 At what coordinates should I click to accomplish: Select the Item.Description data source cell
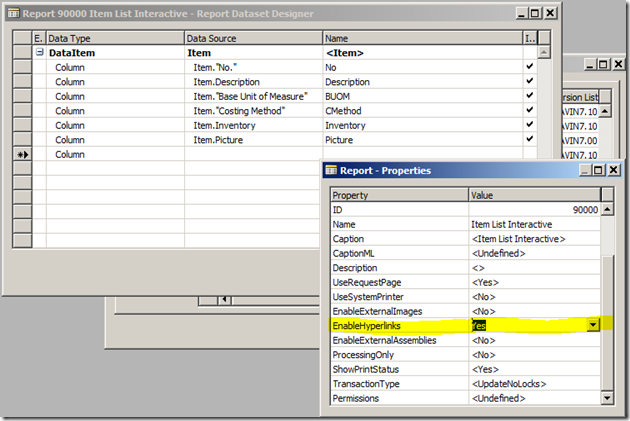[x=254, y=82]
